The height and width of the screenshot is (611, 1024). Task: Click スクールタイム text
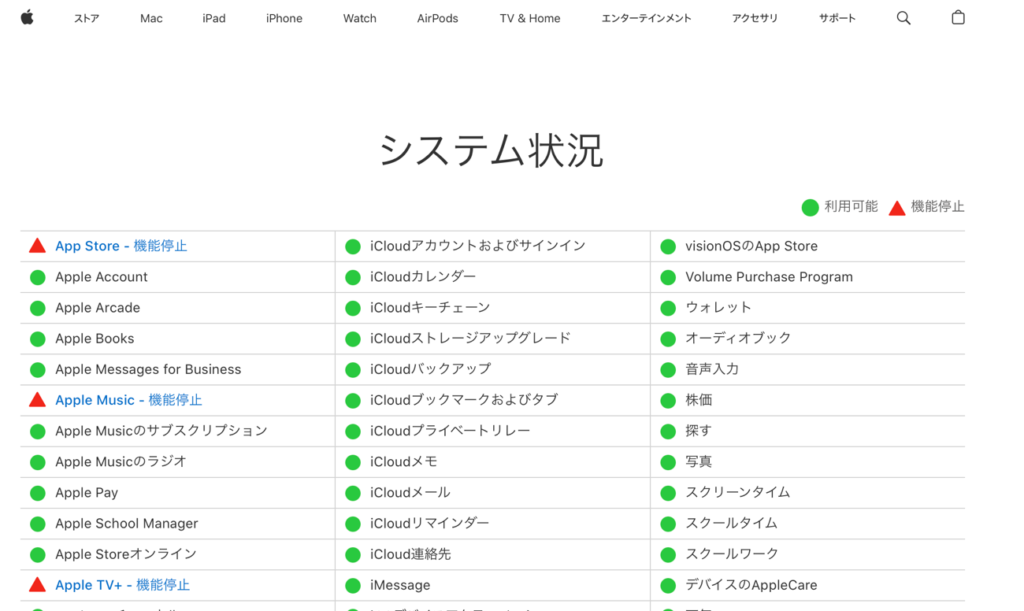point(731,524)
